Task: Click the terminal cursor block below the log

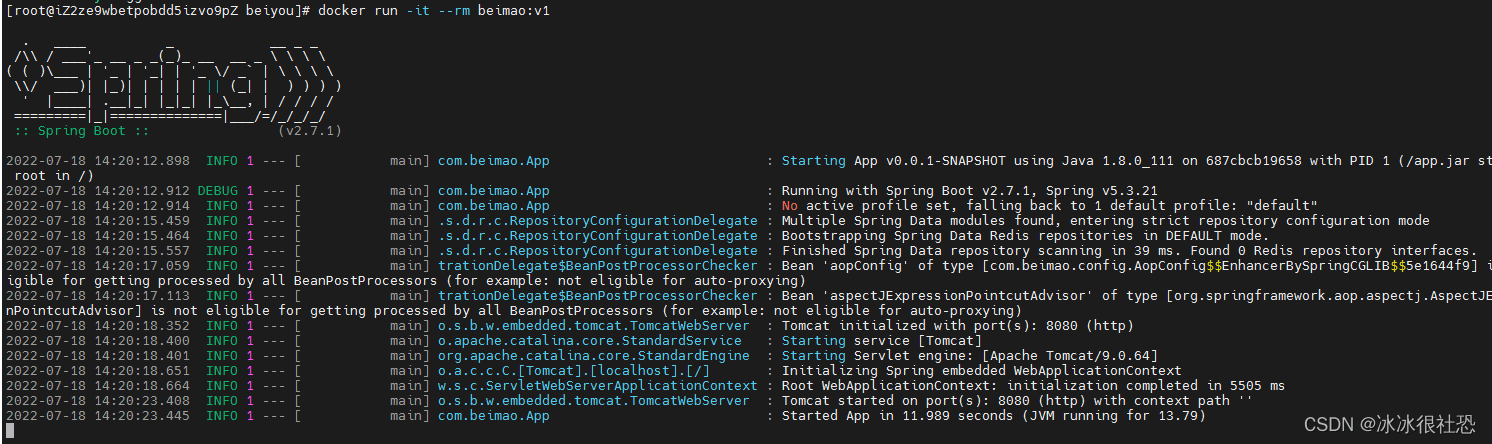Action: [x=10, y=431]
